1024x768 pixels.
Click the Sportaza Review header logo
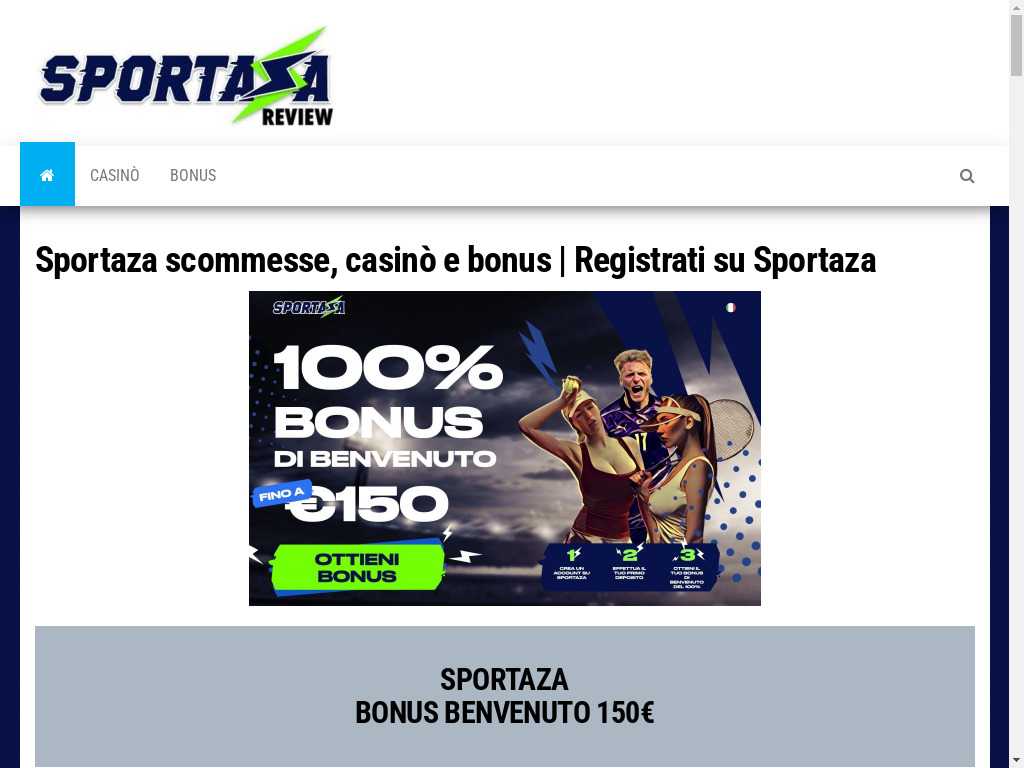tap(186, 75)
